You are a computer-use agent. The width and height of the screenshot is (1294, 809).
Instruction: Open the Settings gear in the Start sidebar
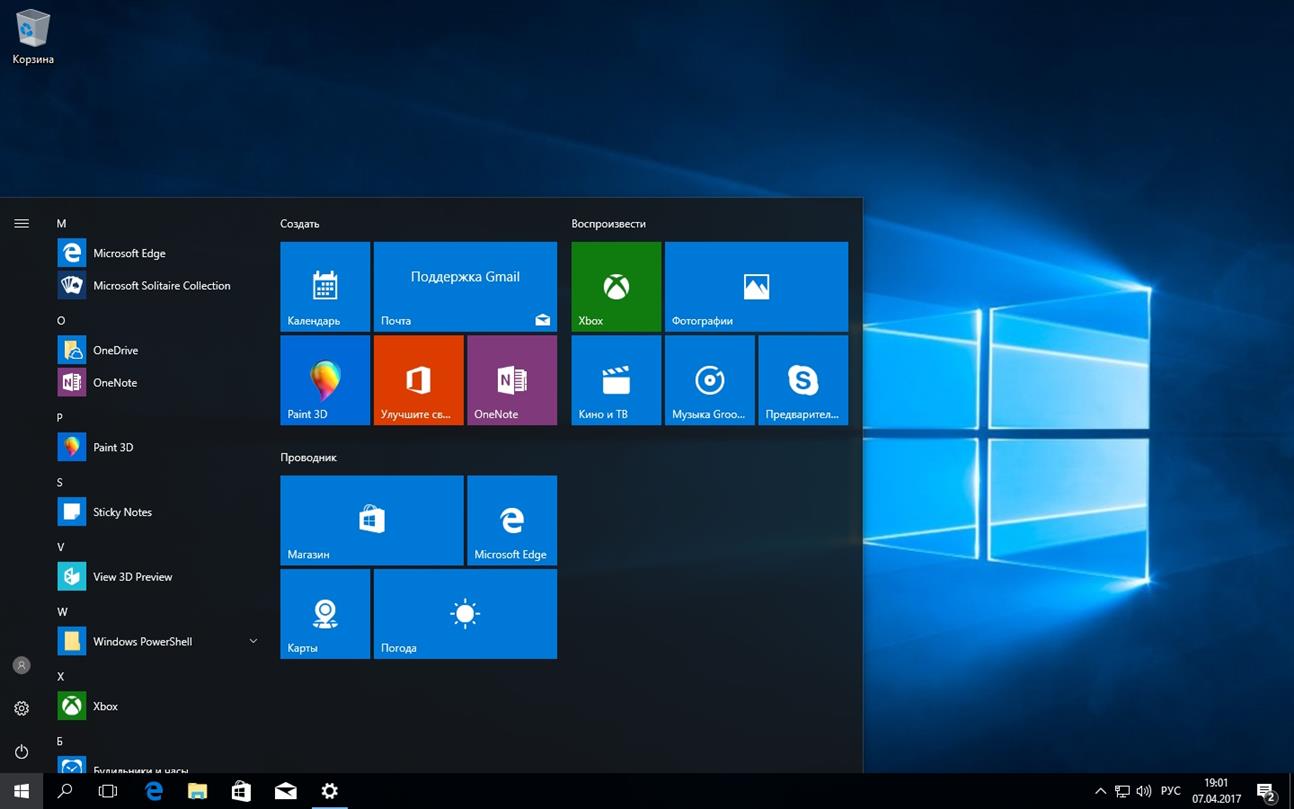pyautogui.click(x=21, y=708)
